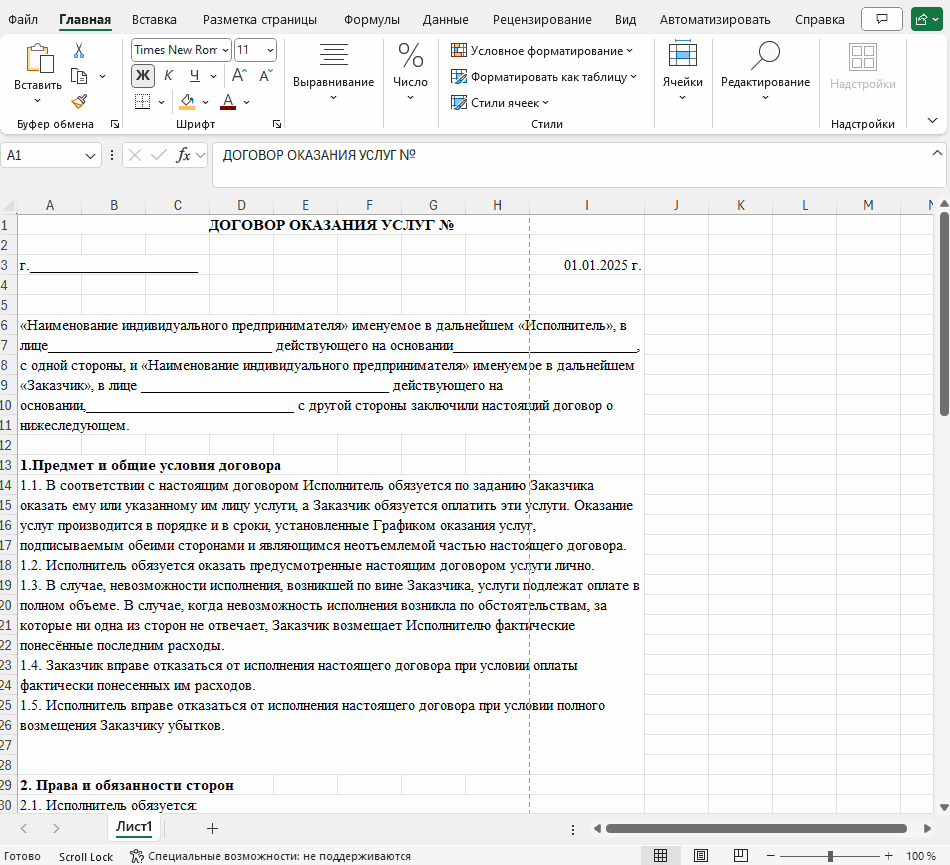950x865 pixels.
Task: Open the Формулы ribbon tab
Action: coord(371,19)
